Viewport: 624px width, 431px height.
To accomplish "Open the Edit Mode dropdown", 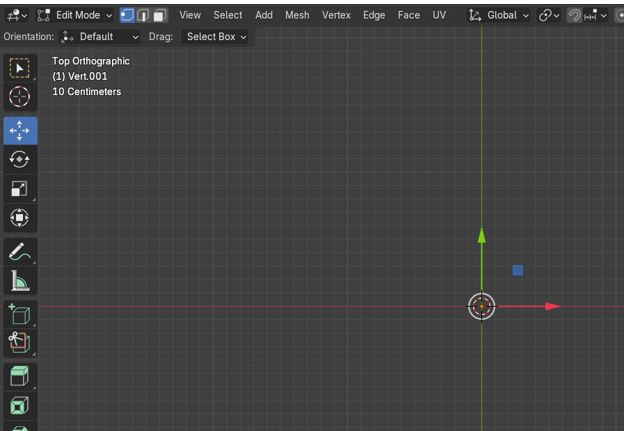I will pos(75,15).
